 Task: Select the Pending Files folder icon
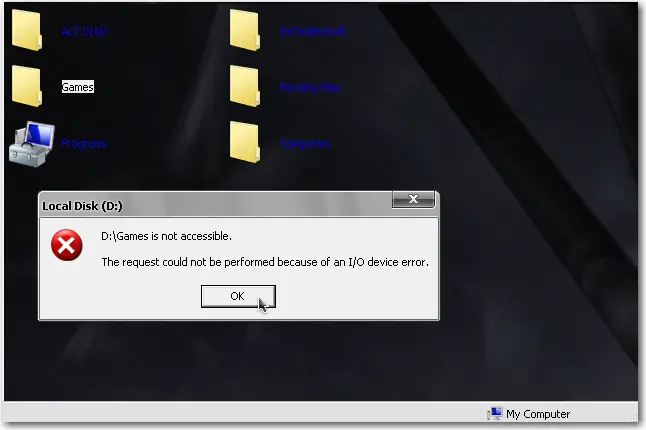point(245,86)
